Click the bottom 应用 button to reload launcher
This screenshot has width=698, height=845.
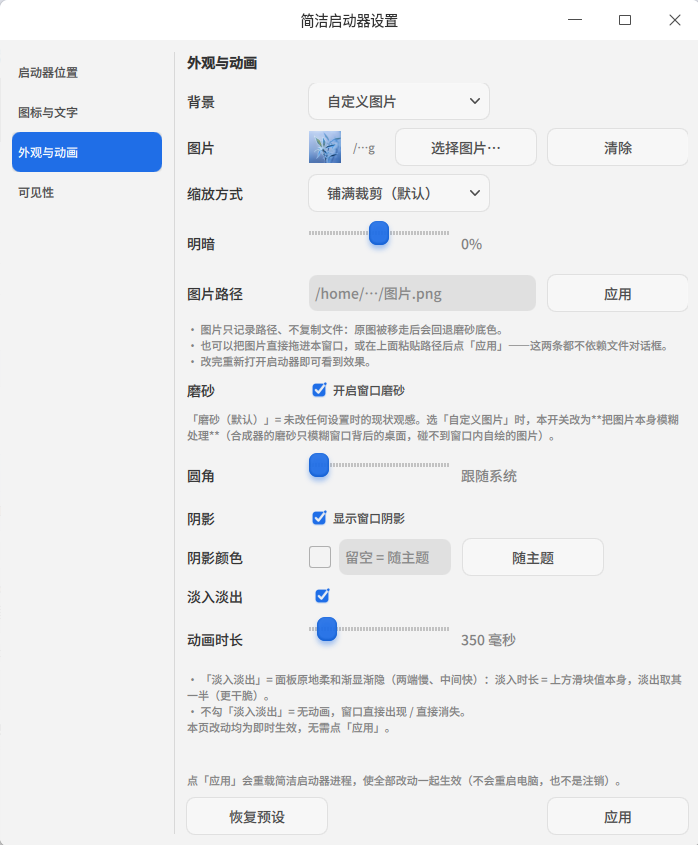pos(618,816)
